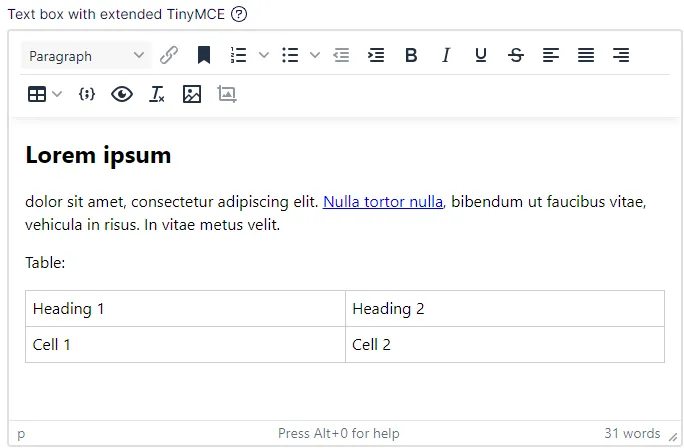Click the 'Cell 1' table cell

185,345
